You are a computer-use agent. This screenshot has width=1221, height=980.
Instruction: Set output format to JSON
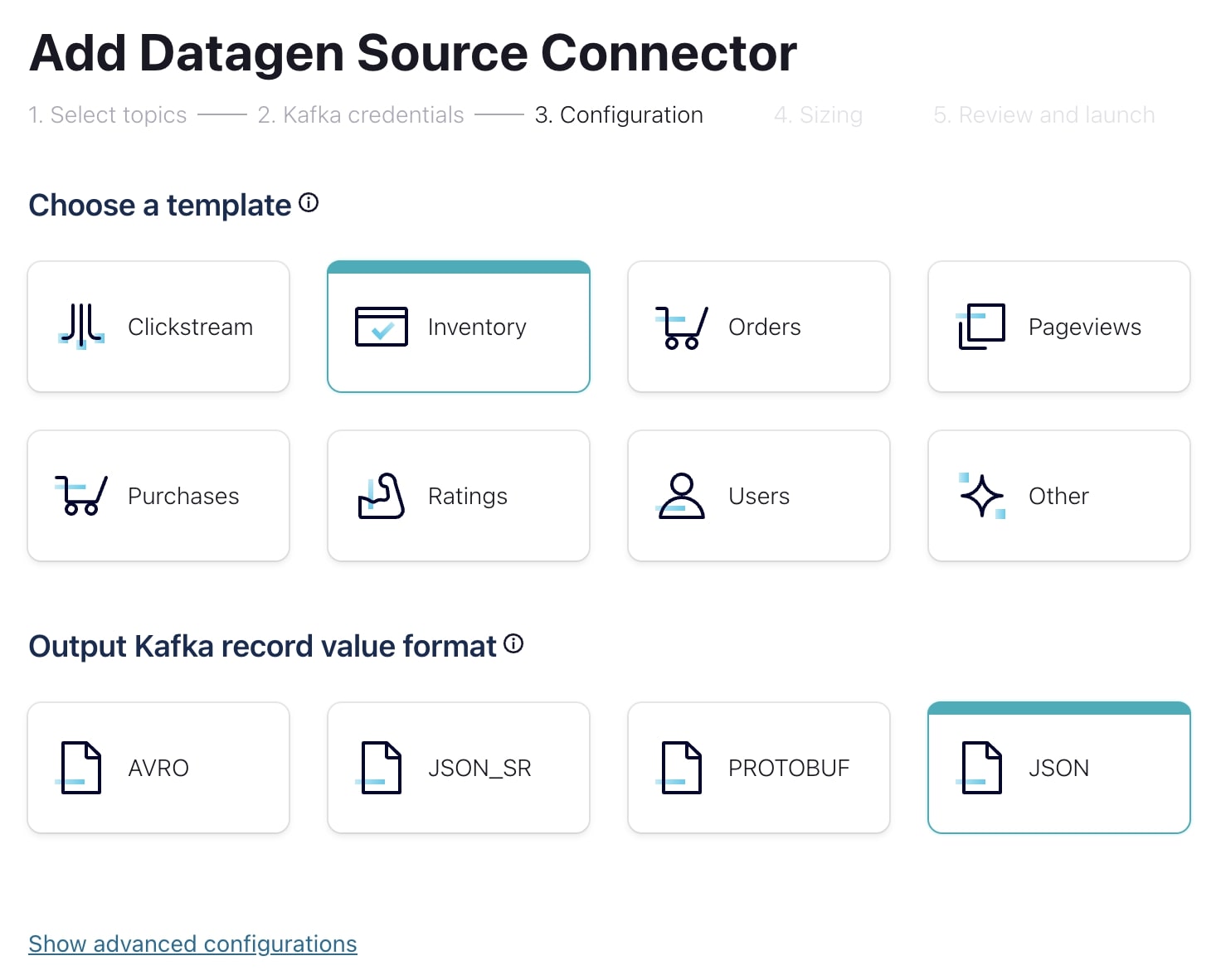[1059, 768]
